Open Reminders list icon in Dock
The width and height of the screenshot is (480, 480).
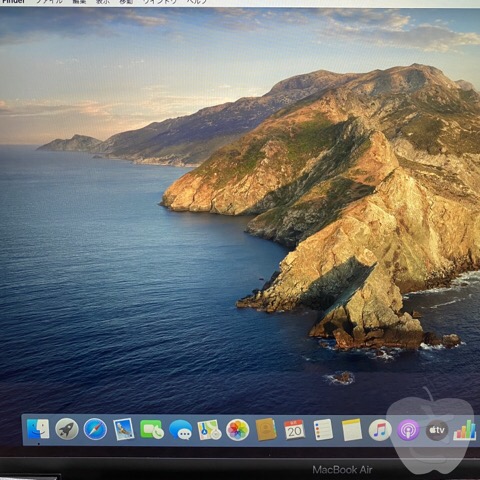[323, 430]
